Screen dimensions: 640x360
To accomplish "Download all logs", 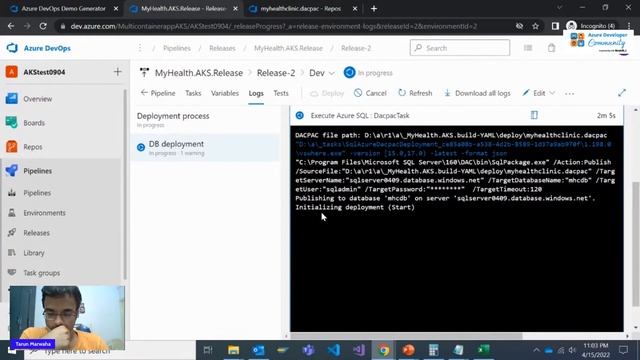I will [477, 93].
